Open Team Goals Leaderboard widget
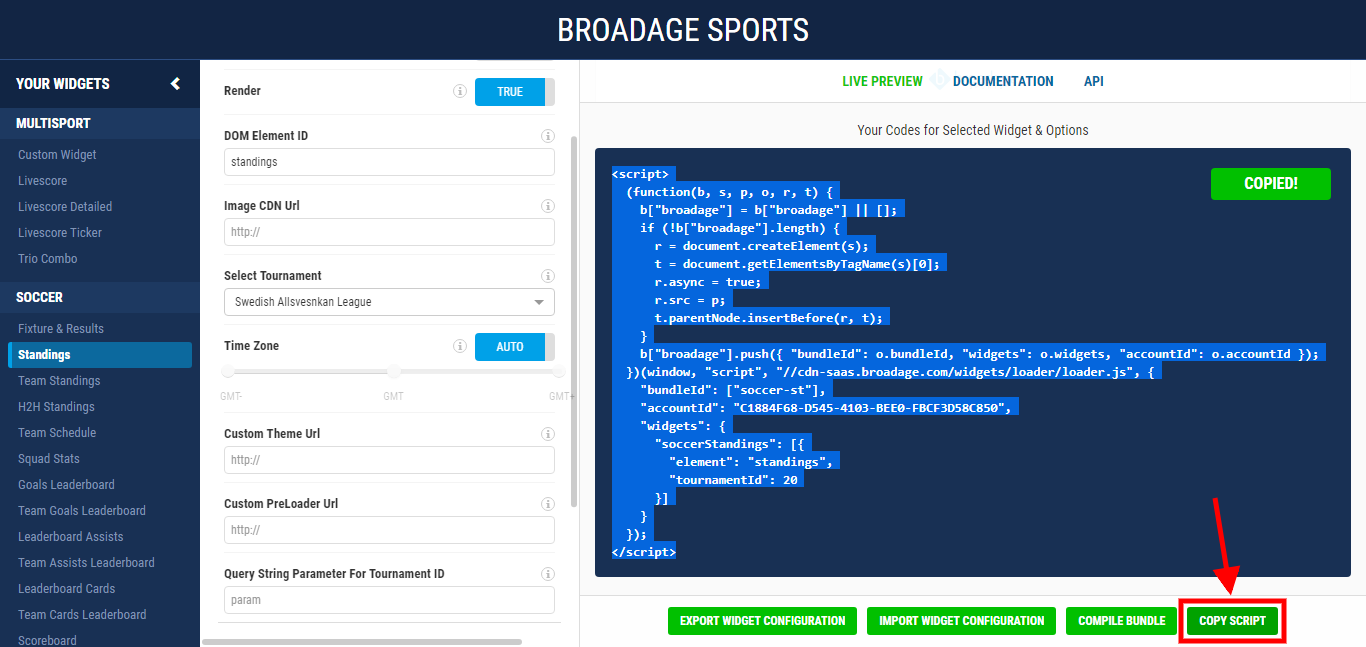The image size is (1366, 647). point(82,511)
